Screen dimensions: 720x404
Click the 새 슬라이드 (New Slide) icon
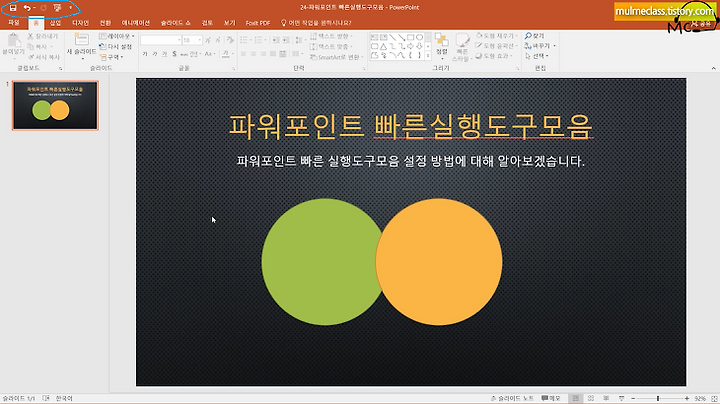point(82,40)
